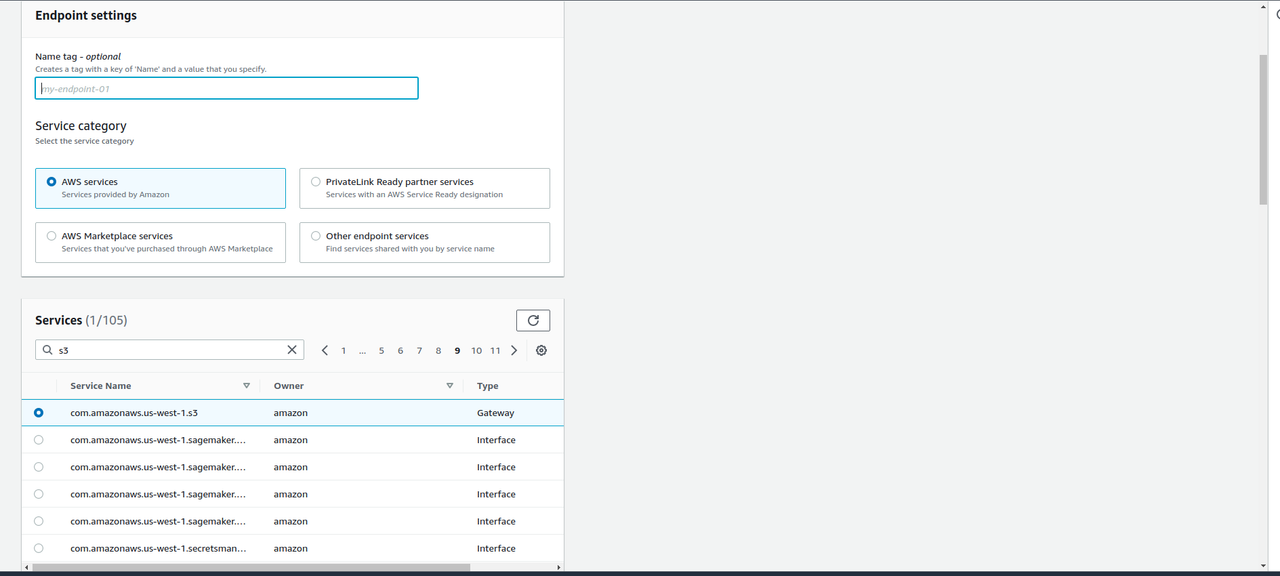Viewport: 1280px width, 576px height.
Task: Go to previous services page
Action: click(325, 350)
